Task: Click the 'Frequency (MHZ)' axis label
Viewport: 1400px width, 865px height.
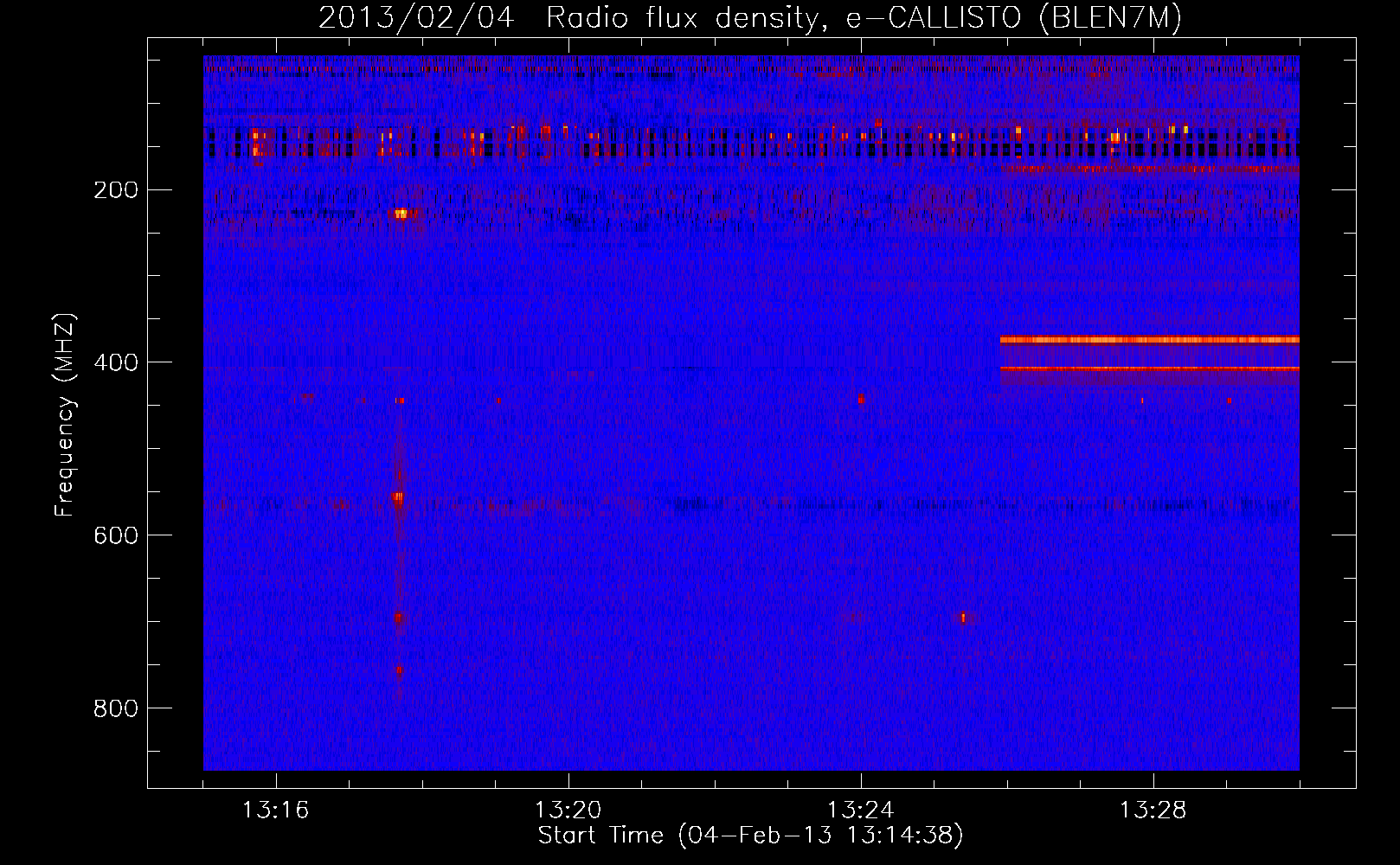Action: 65,414
